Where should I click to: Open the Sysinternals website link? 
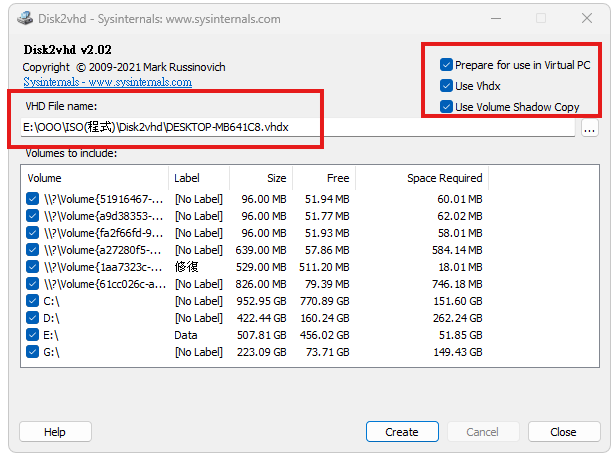108,82
